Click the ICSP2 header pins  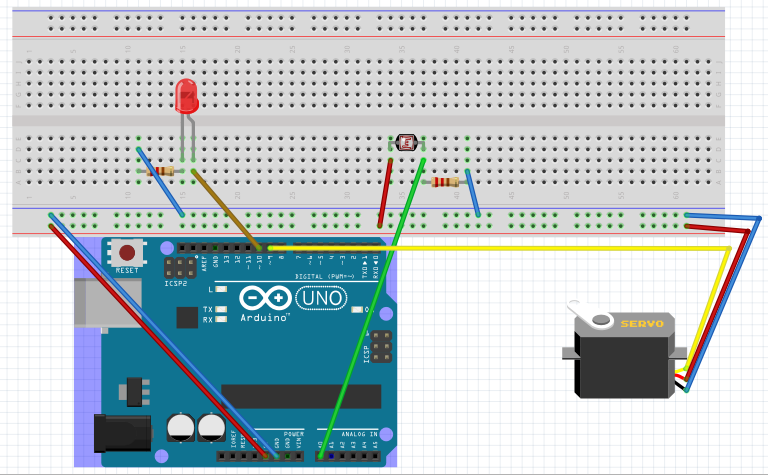[x=180, y=268]
